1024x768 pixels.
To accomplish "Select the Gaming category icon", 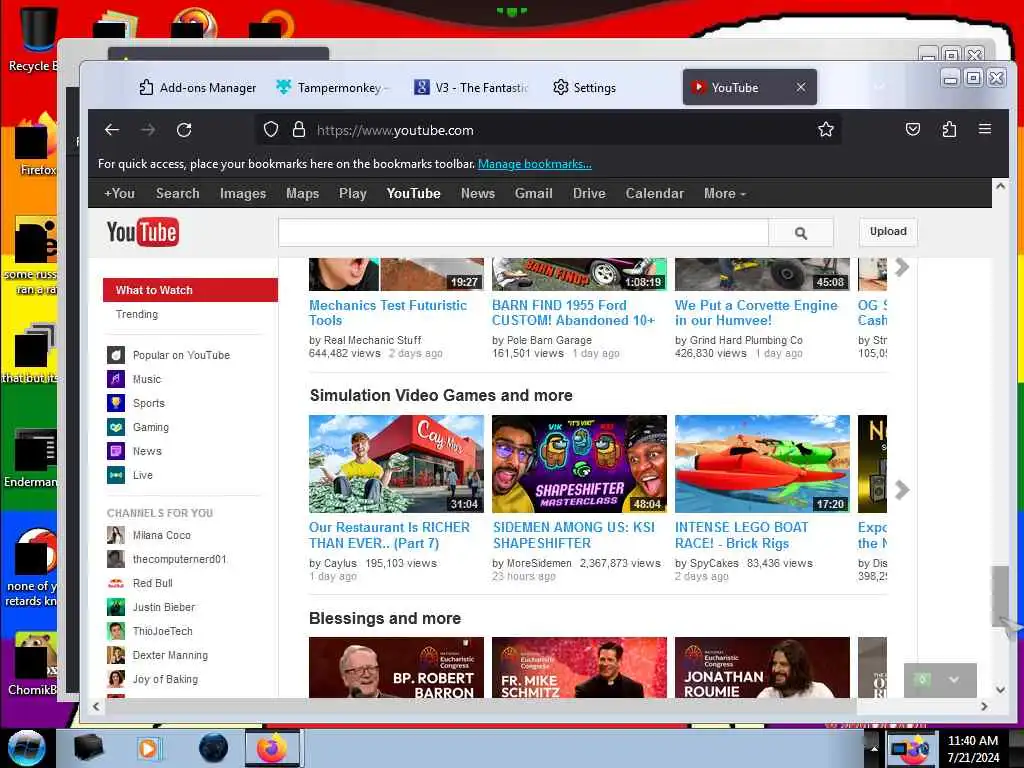I will coord(116,427).
